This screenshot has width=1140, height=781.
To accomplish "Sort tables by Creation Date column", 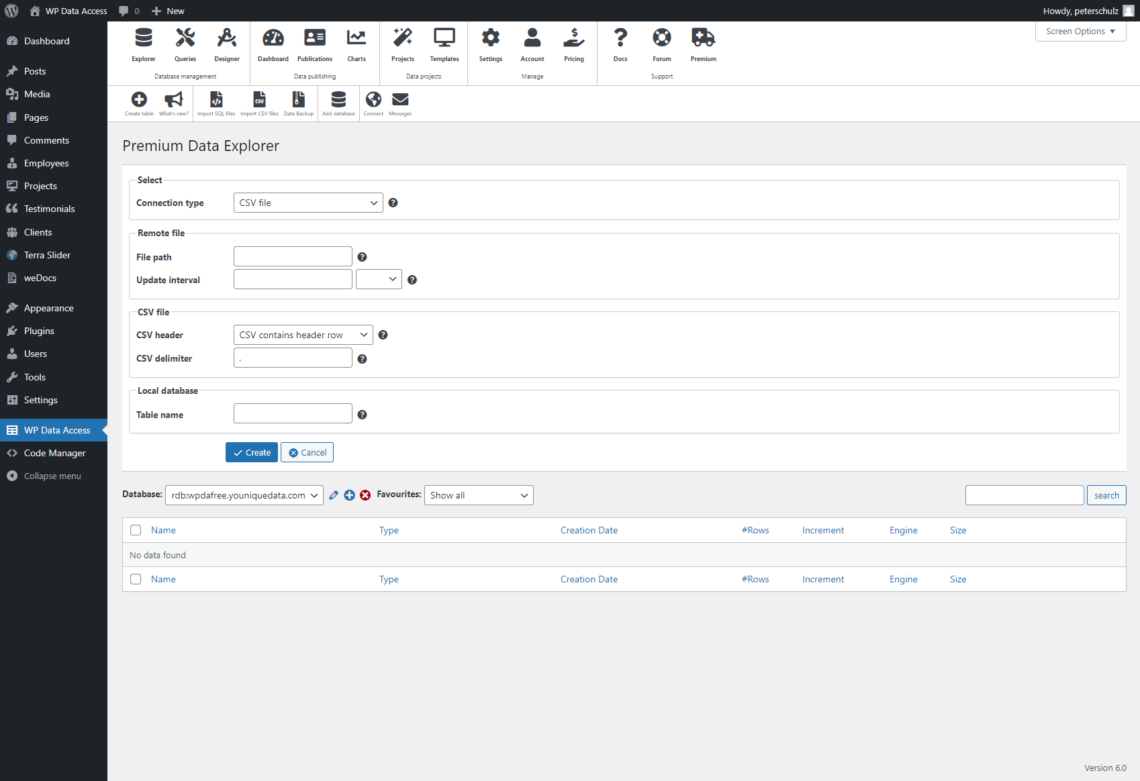I will tap(588, 530).
